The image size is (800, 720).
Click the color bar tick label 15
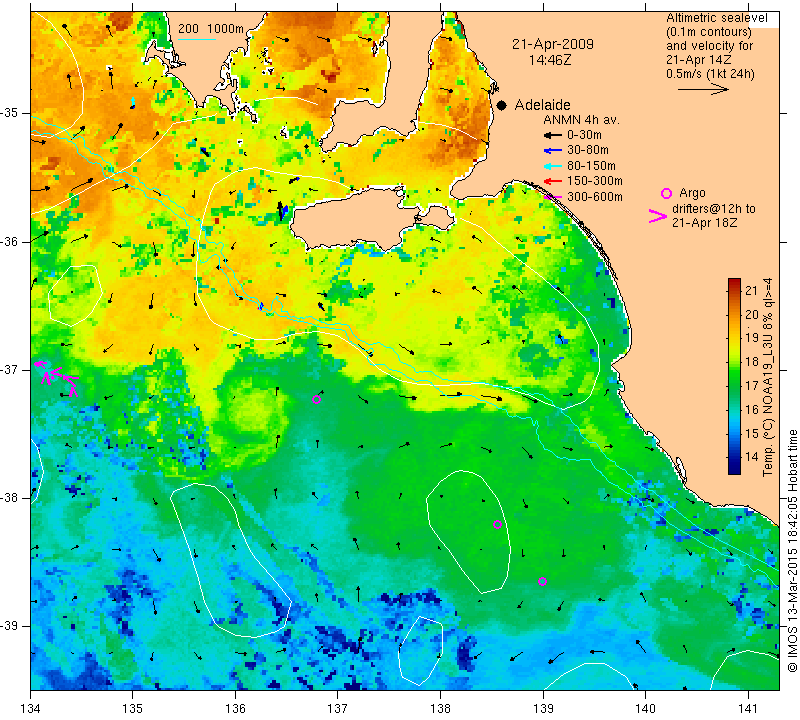pyautogui.click(x=752, y=434)
